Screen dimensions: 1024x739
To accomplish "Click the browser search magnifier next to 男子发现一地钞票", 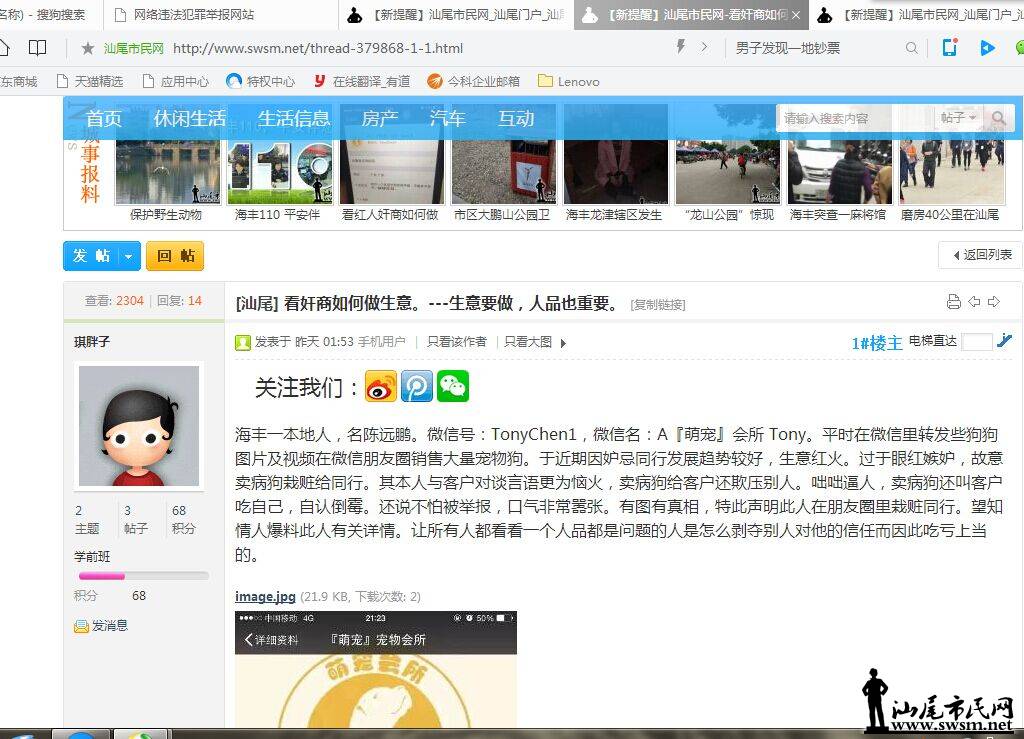I will 912,48.
